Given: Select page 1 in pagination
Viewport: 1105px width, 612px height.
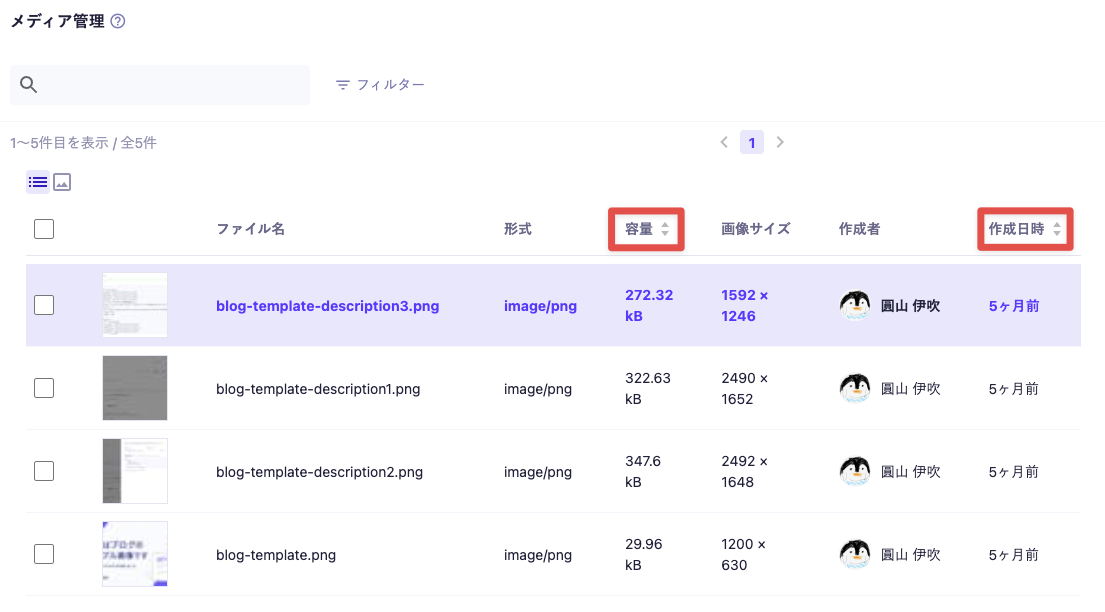Looking at the screenshot, I should [752, 142].
